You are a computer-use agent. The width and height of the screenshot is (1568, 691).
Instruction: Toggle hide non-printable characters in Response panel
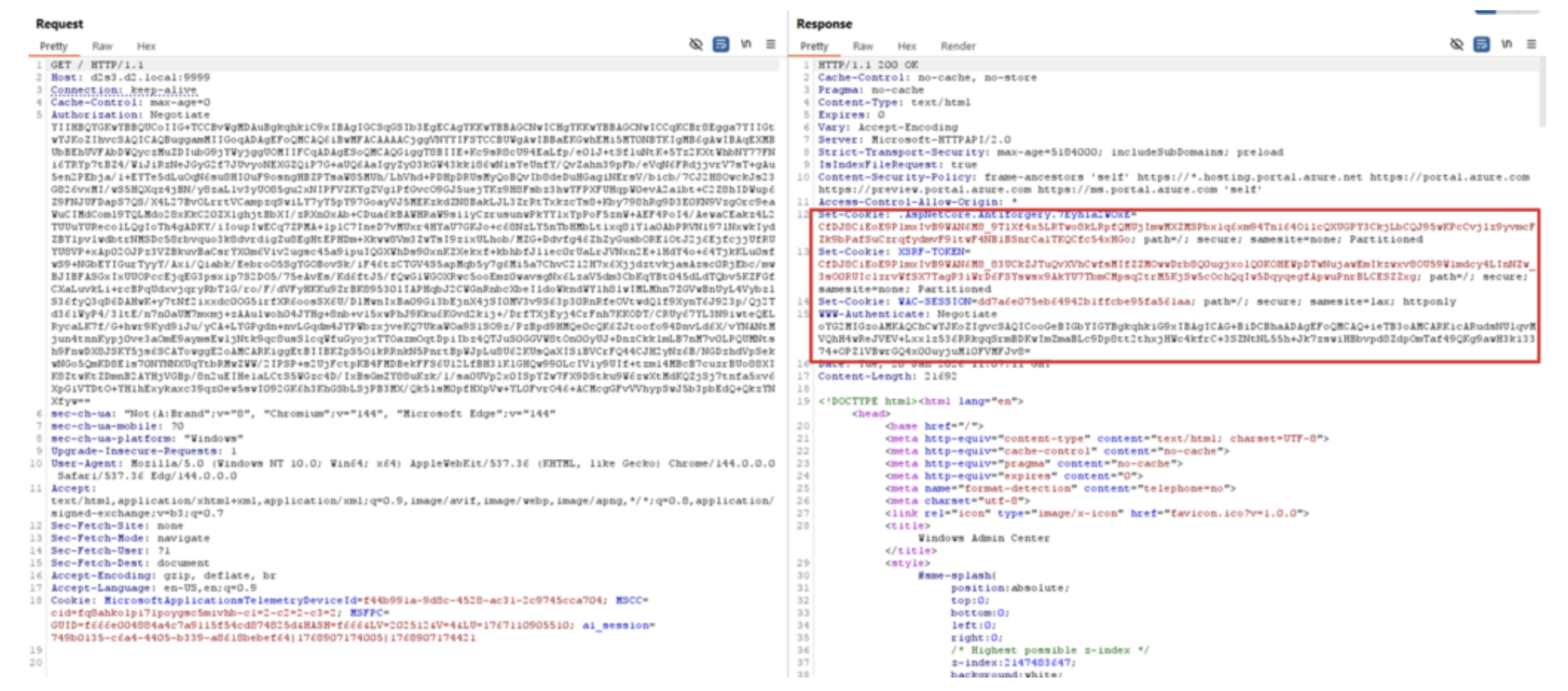click(x=1456, y=44)
